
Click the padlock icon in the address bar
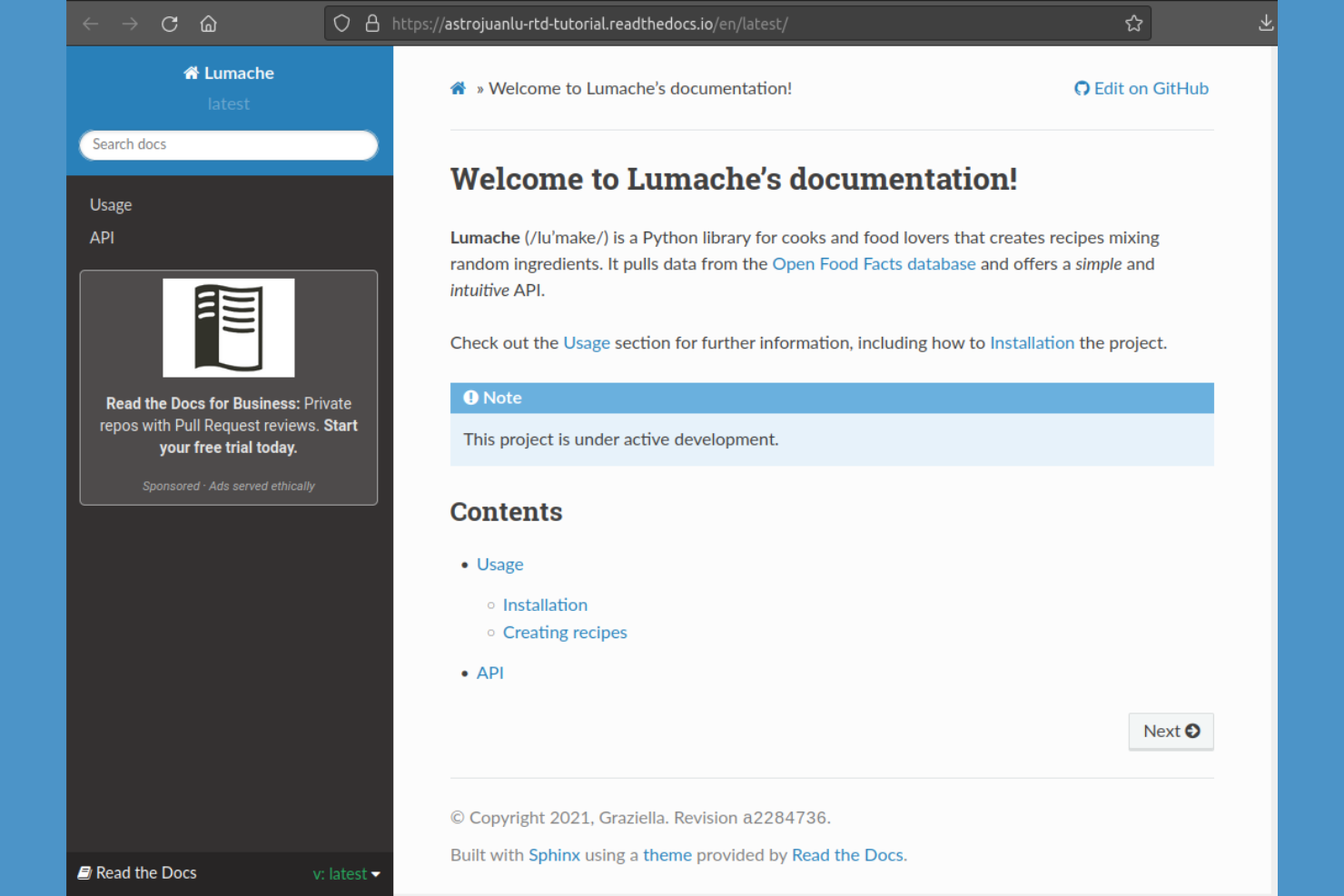(x=372, y=23)
